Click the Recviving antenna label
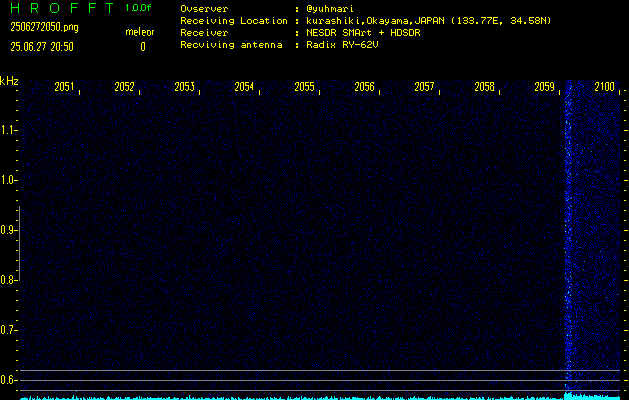The width and height of the screenshot is (629, 400). [231, 45]
